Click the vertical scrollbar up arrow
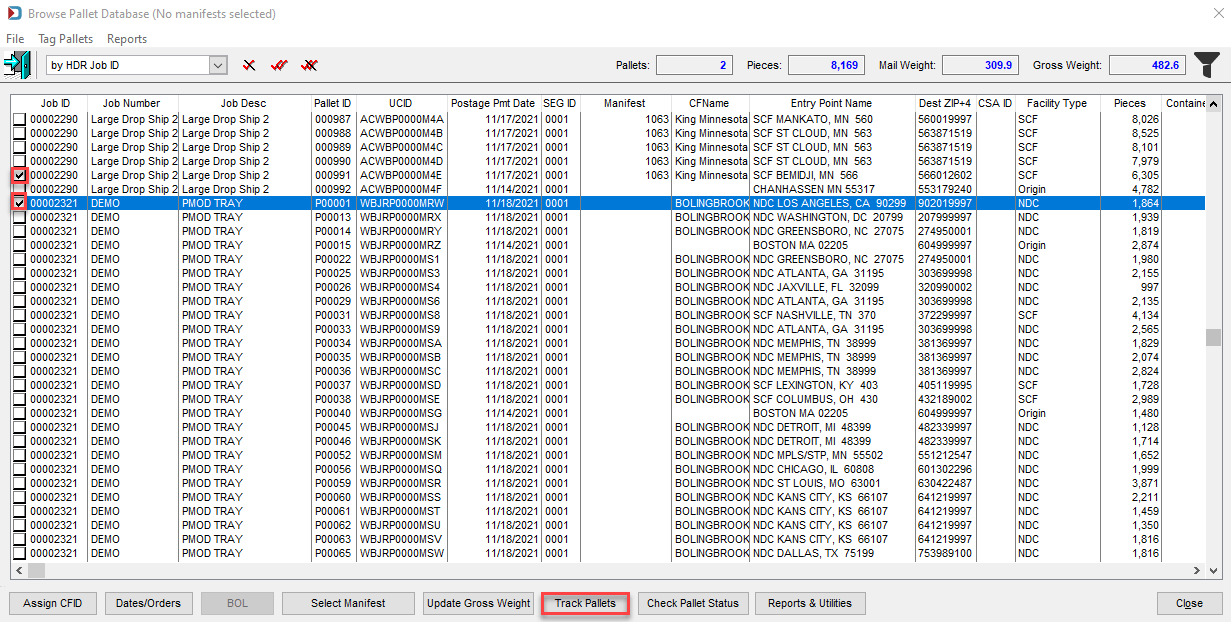This screenshot has width=1231, height=622. (x=1213, y=103)
